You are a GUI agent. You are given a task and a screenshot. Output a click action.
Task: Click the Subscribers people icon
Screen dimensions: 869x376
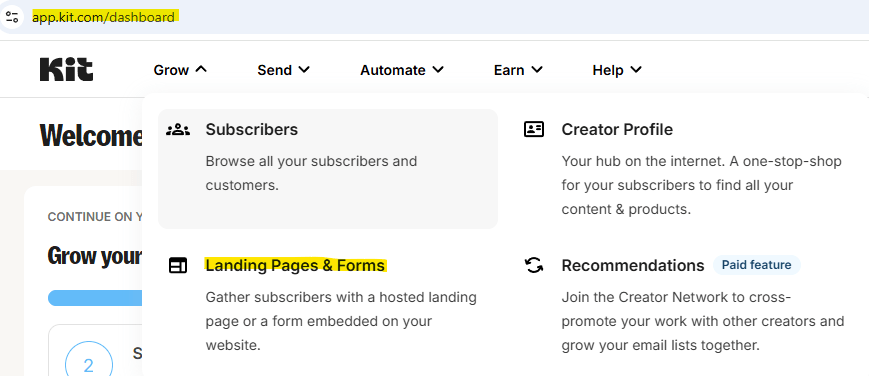coord(178,130)
